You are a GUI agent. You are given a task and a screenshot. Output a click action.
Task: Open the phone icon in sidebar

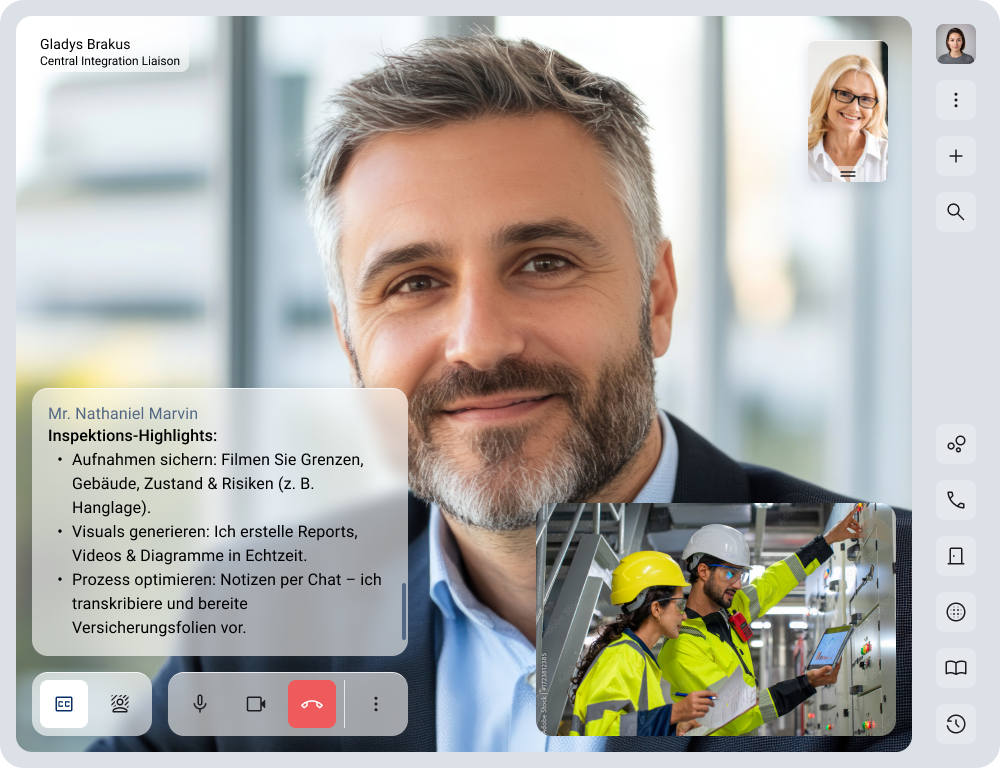point(956,500)
